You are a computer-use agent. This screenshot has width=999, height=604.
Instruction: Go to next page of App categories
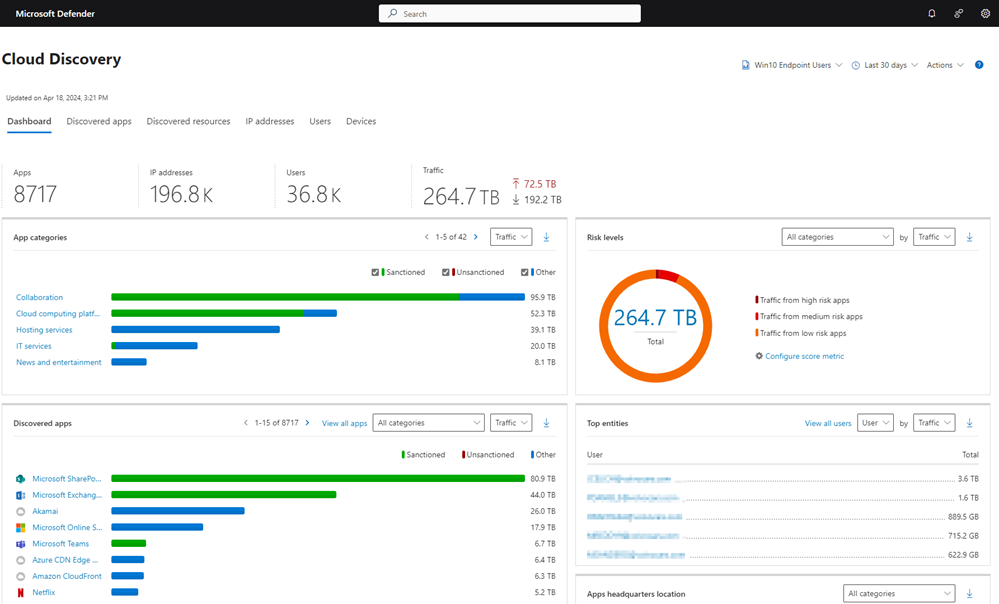click(475, 237)
